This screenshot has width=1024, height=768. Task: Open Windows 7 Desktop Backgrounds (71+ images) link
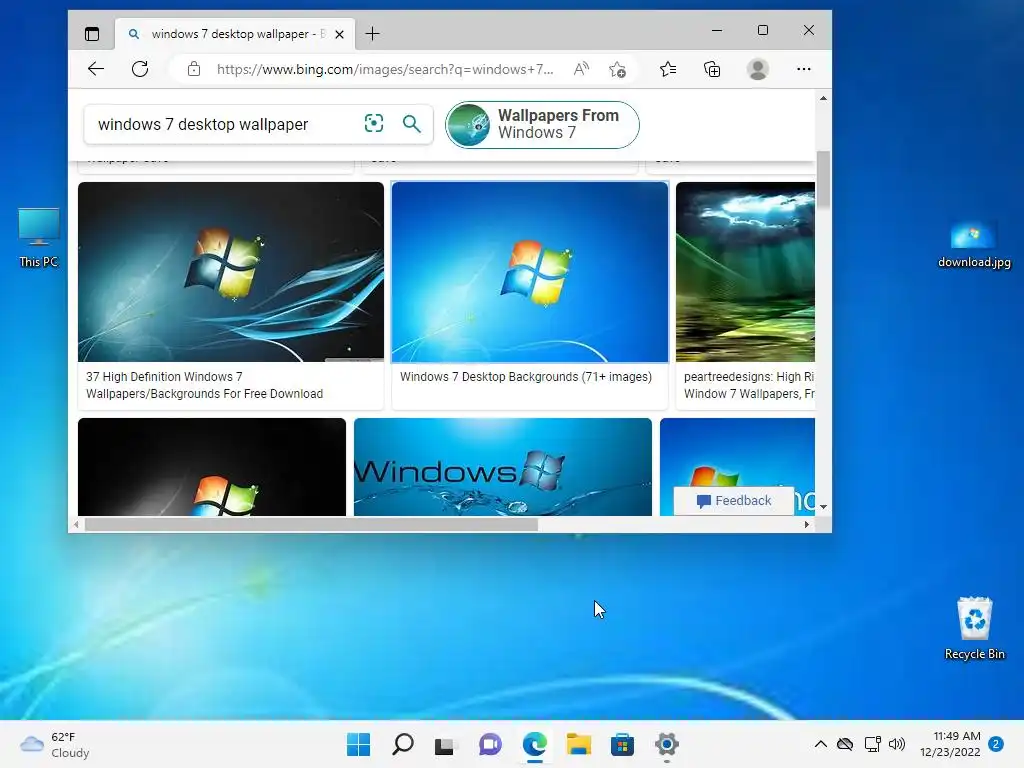point(526,377)
